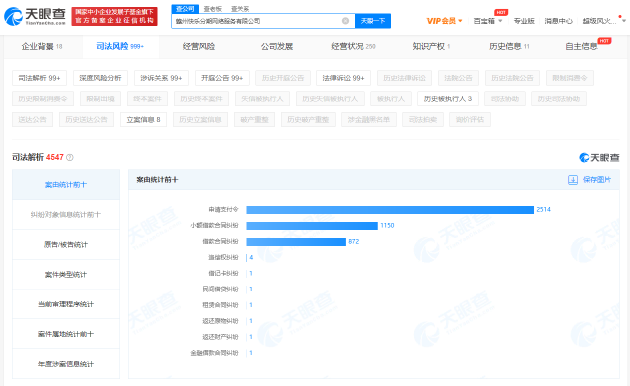Select 案件属地统计前十 in the side menu

pos(66,334)
